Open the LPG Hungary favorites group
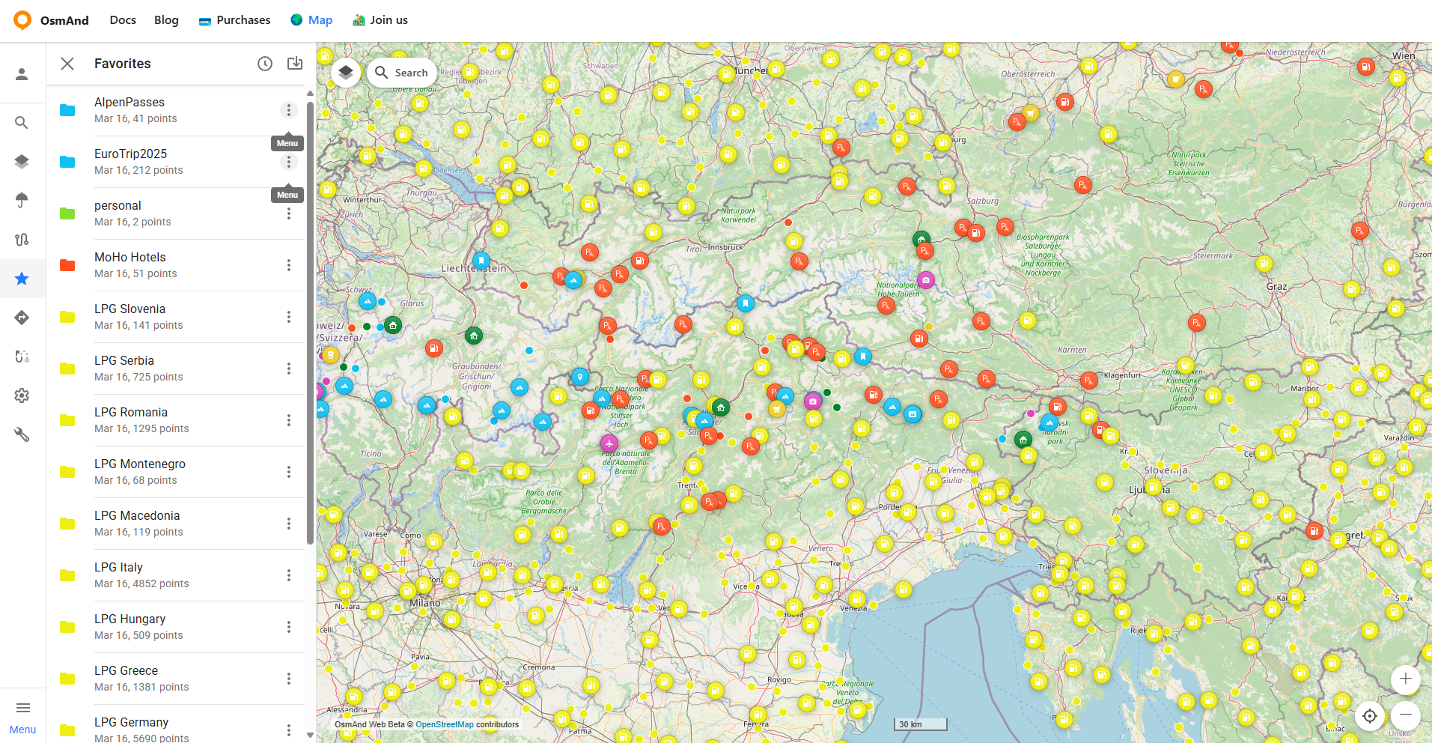1432x743 pixels. click(175, 627)
